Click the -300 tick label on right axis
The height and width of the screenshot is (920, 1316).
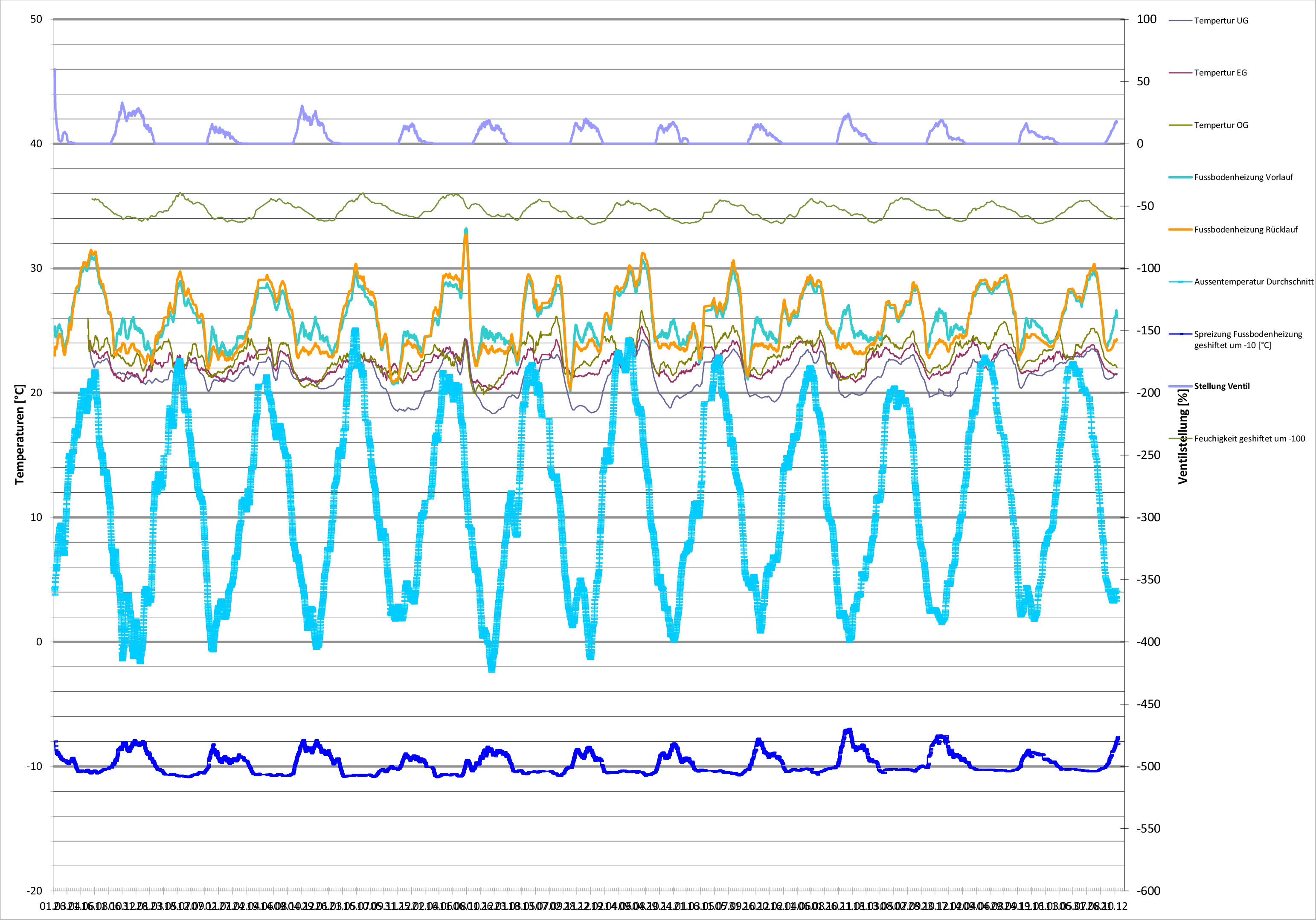pyautogui.click(x=1148, y=517)
